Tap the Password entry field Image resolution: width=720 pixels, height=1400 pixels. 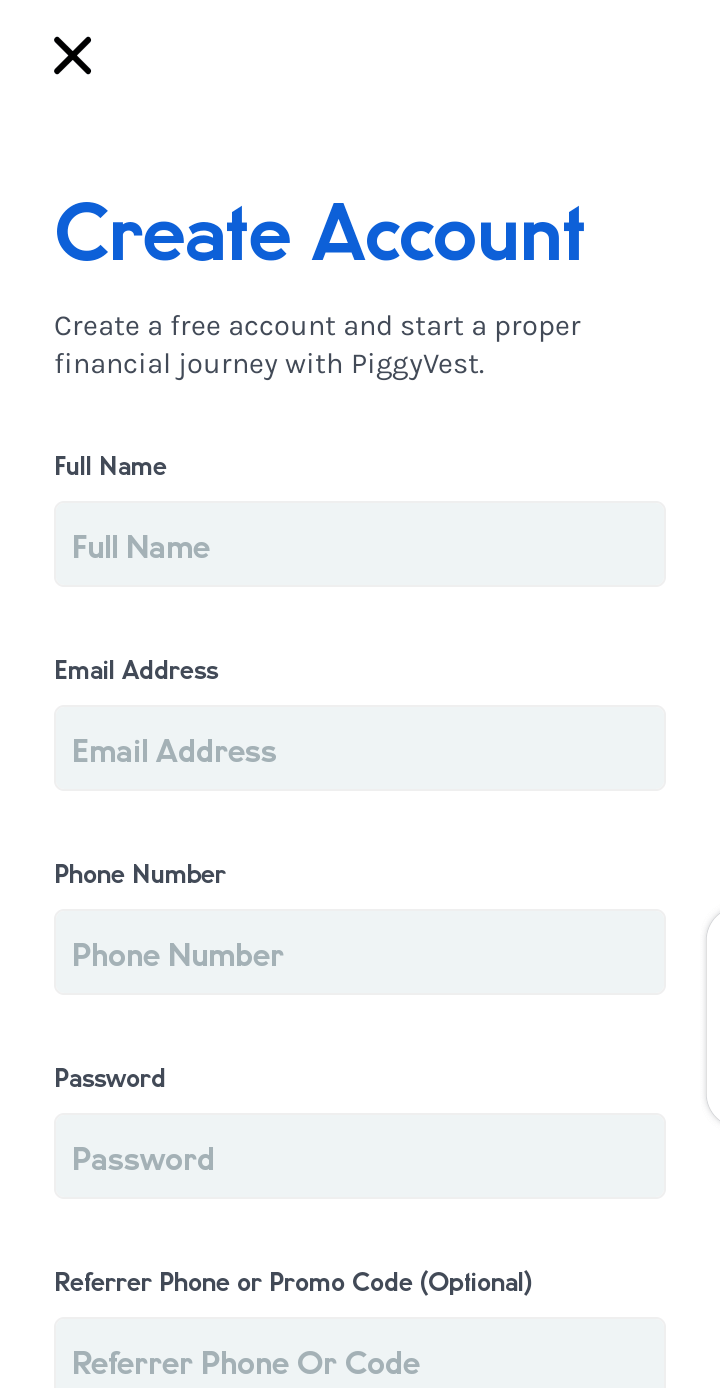point(360,1156)
